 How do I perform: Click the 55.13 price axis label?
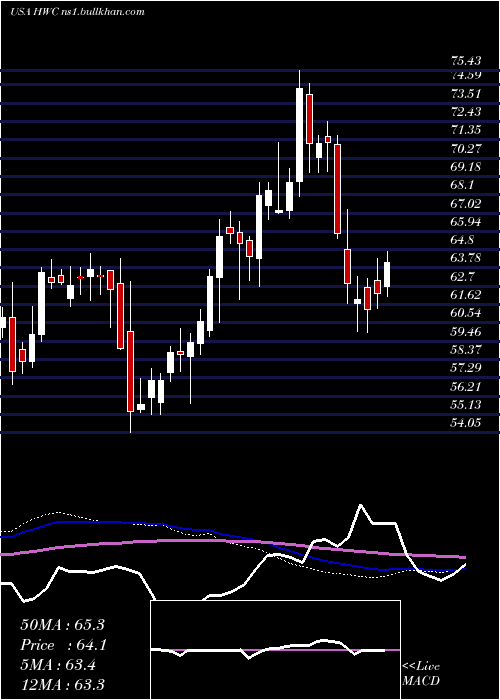coord(466,404)
